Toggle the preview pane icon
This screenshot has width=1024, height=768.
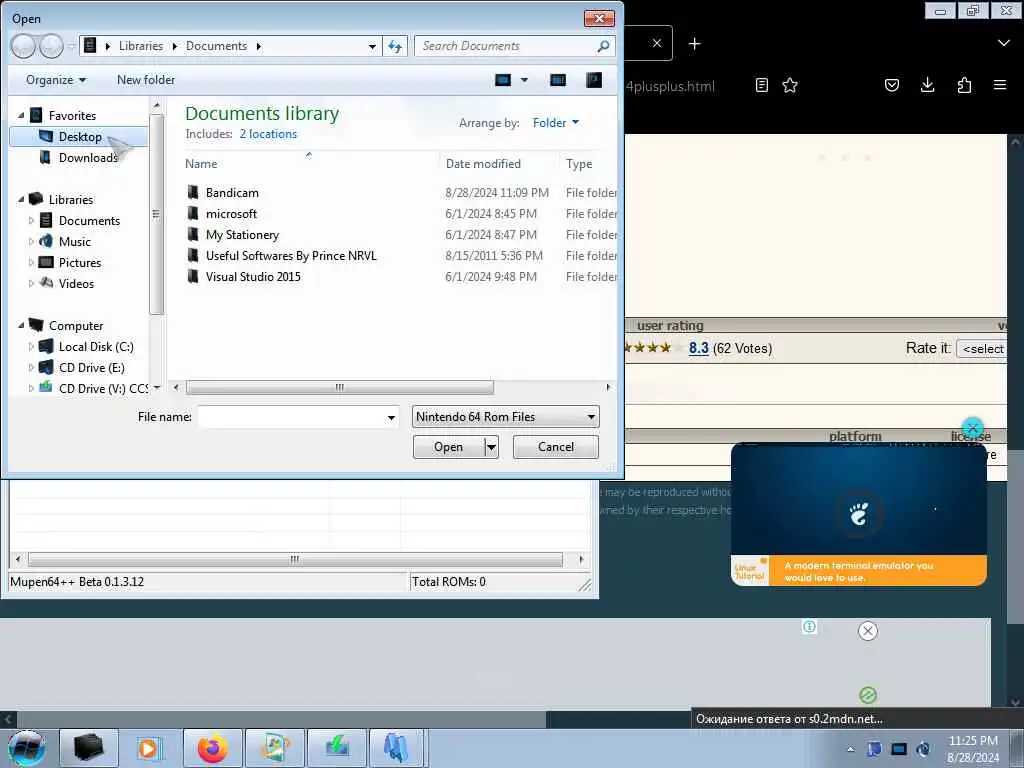pyautogui.click(x=558, y=80)
